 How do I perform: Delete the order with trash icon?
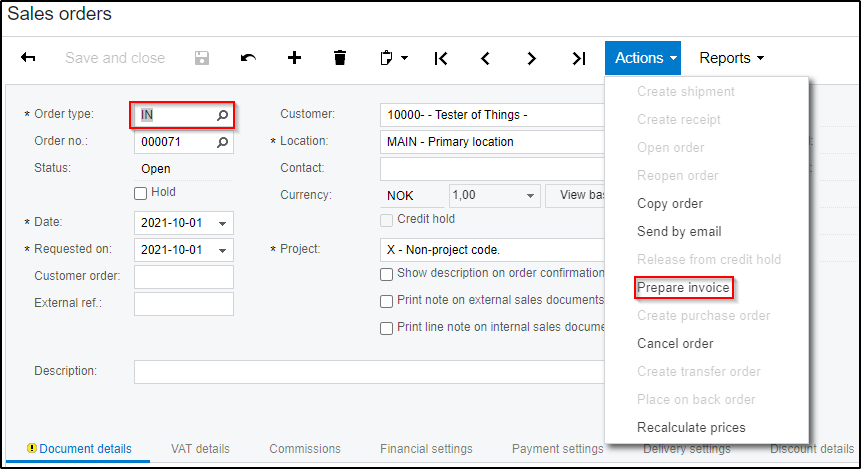(x=340, y=58)
